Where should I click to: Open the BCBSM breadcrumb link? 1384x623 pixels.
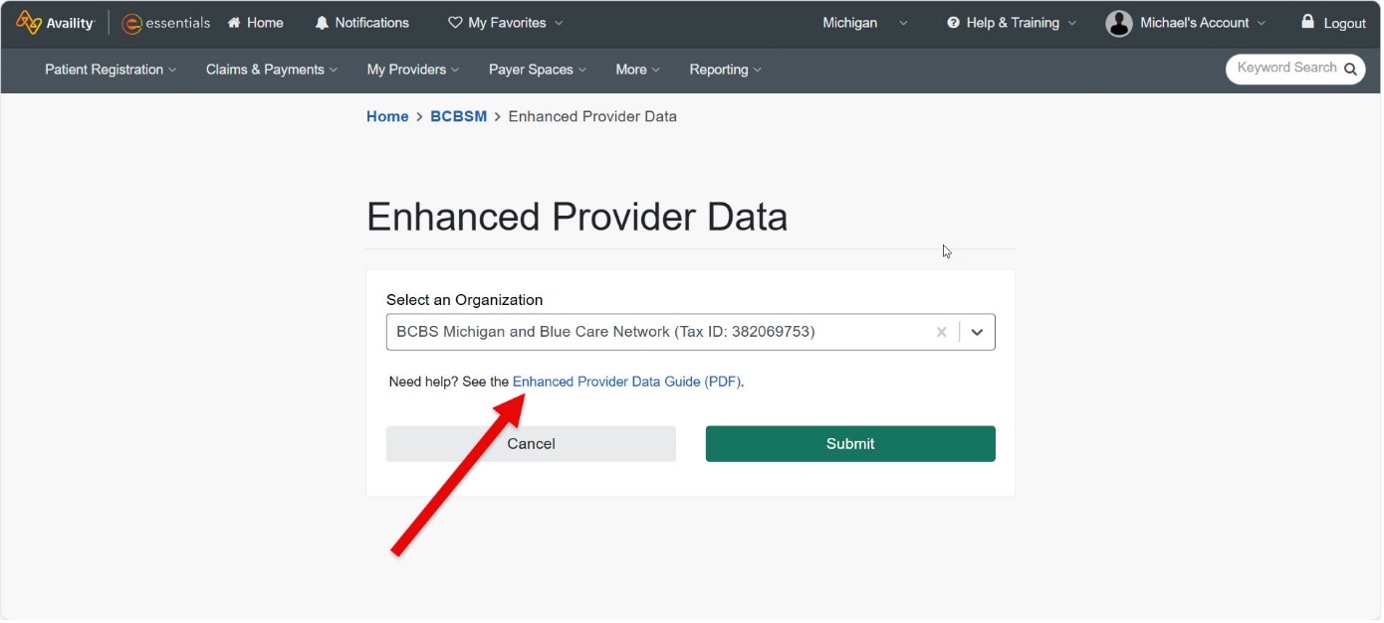point(458,117)
